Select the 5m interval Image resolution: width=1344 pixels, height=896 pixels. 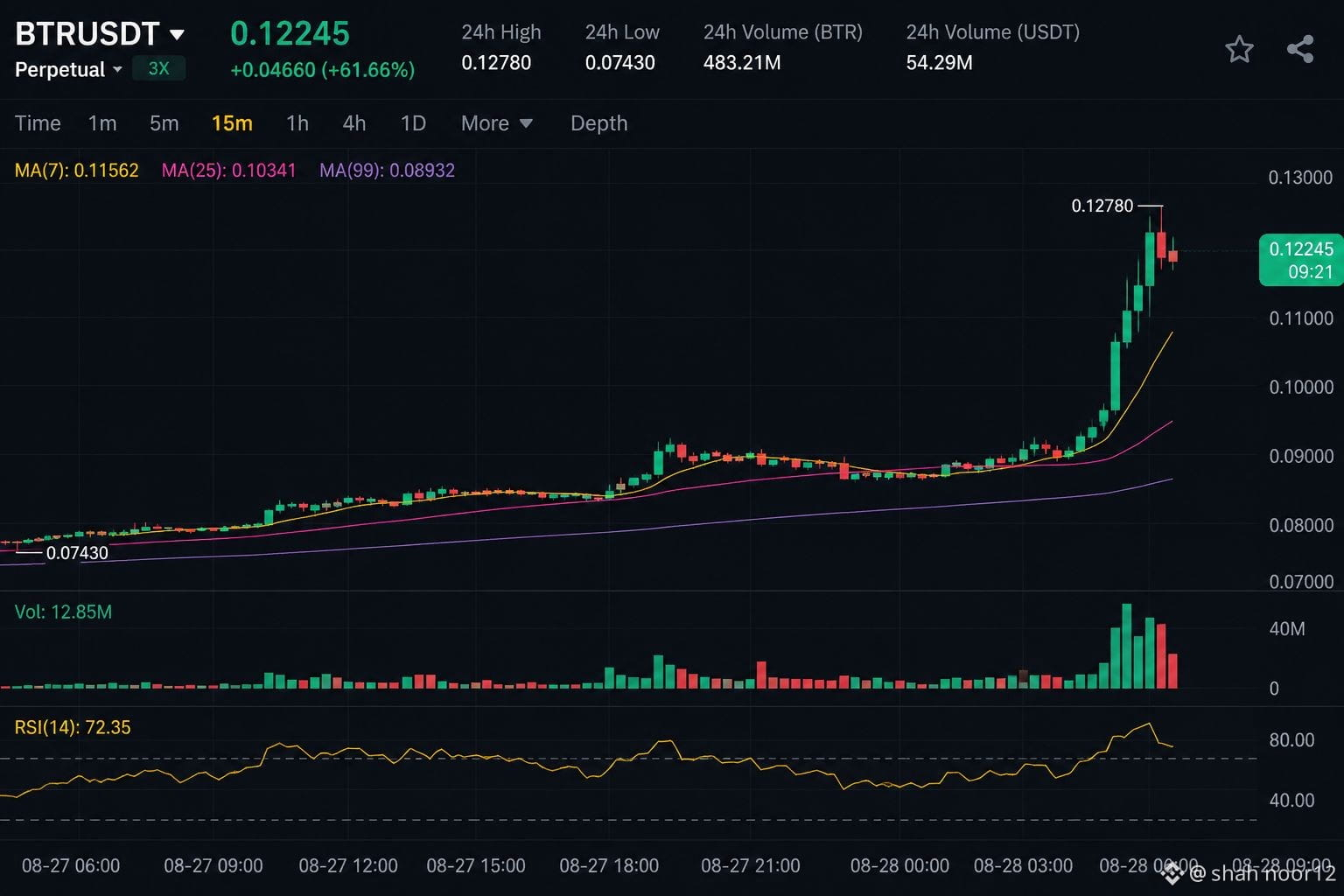(x=164, y=123)
